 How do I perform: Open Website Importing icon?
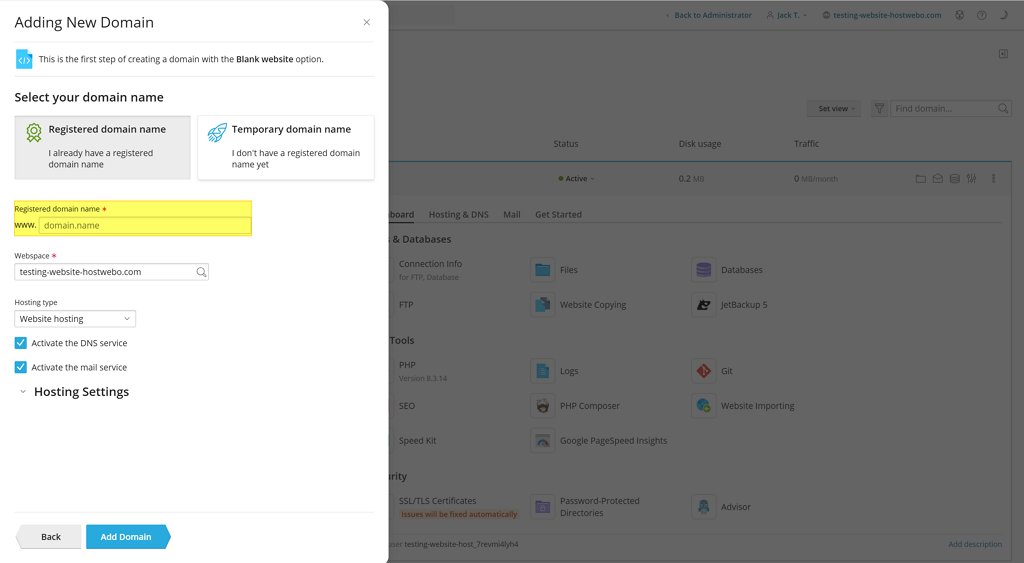[704, 406]
